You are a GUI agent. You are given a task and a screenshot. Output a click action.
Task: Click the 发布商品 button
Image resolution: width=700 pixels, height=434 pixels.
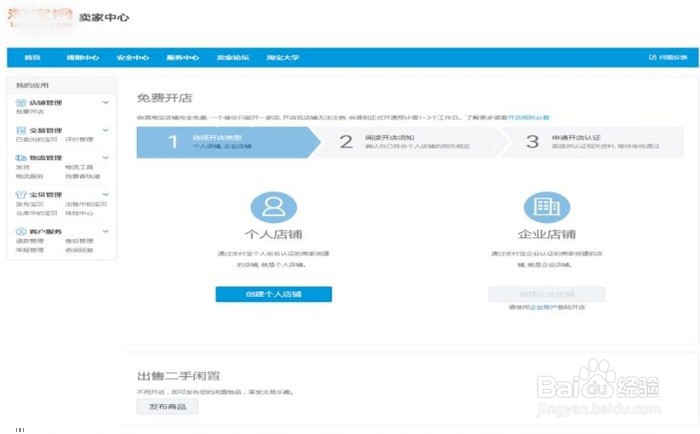167,407
